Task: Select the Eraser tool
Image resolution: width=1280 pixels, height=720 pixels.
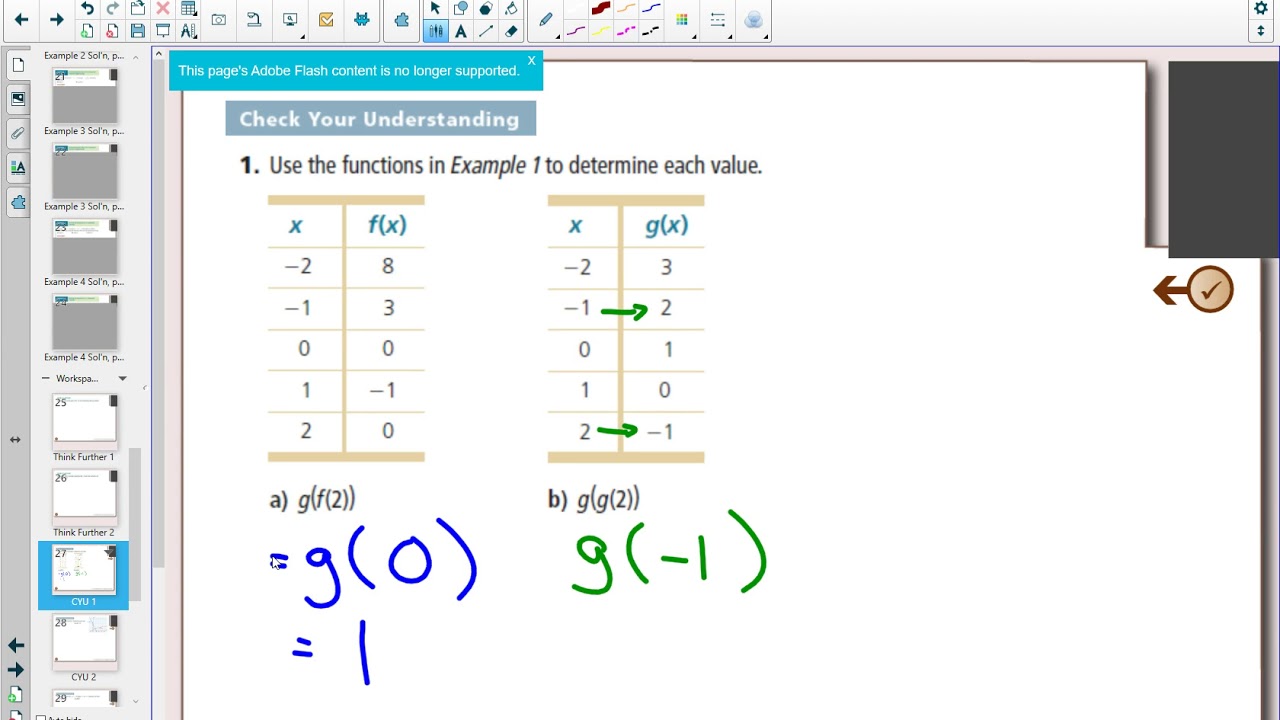Action: (x=511, y=31)
